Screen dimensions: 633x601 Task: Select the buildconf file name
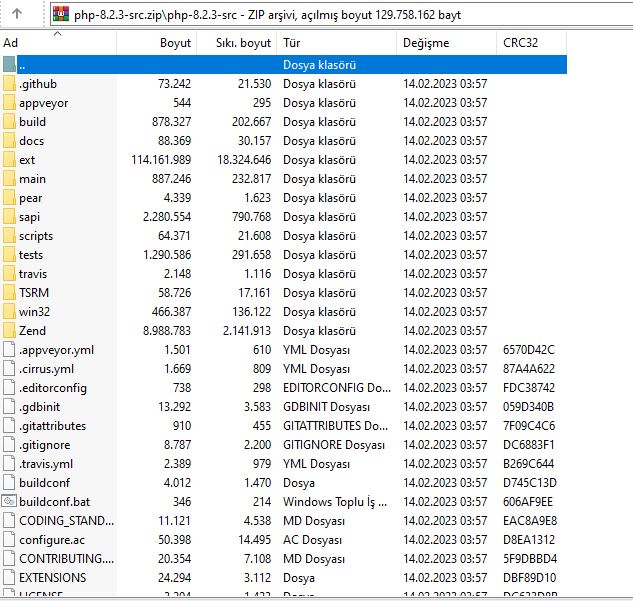[44, 483]
